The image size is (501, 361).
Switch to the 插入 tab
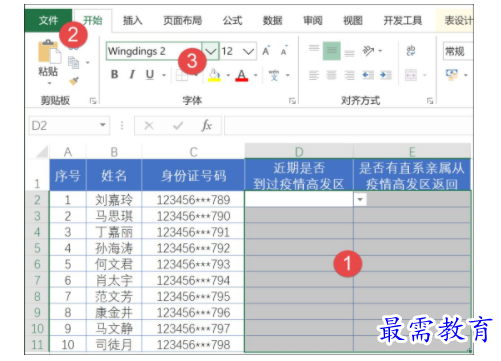pos(132,21)
